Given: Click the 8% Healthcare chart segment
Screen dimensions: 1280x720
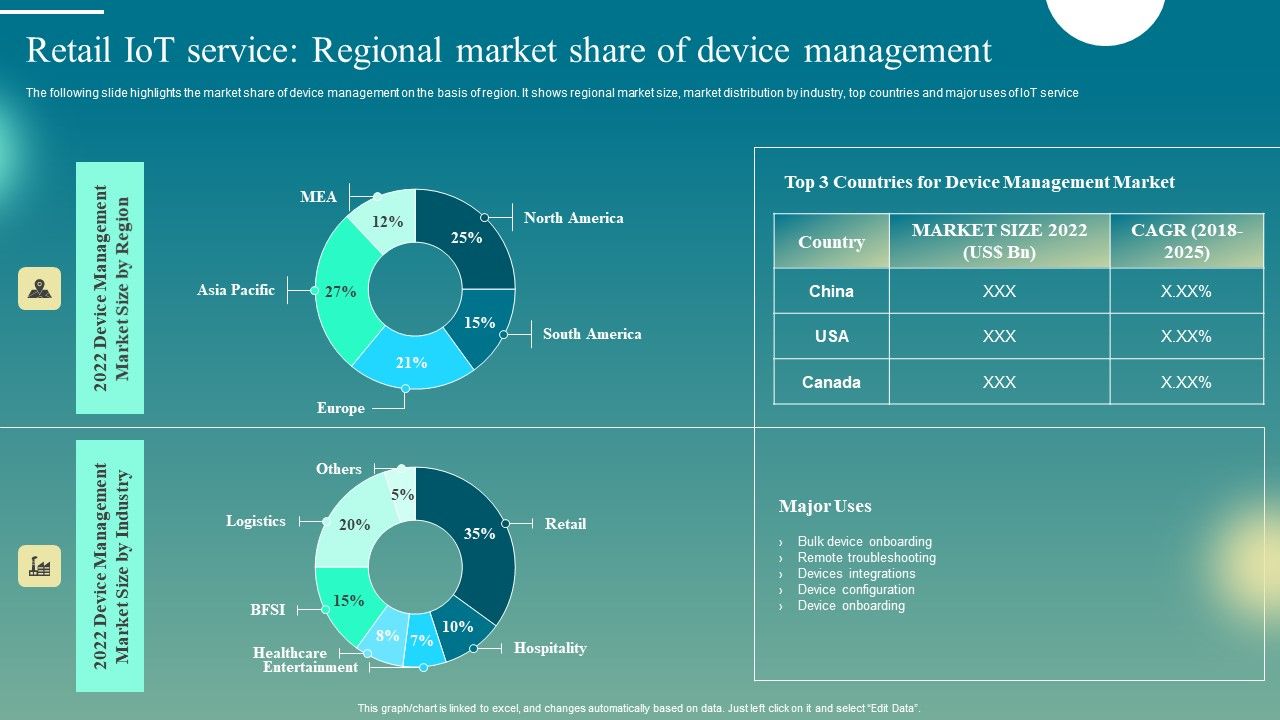Looking at the screenshot, I should [387, 637].
